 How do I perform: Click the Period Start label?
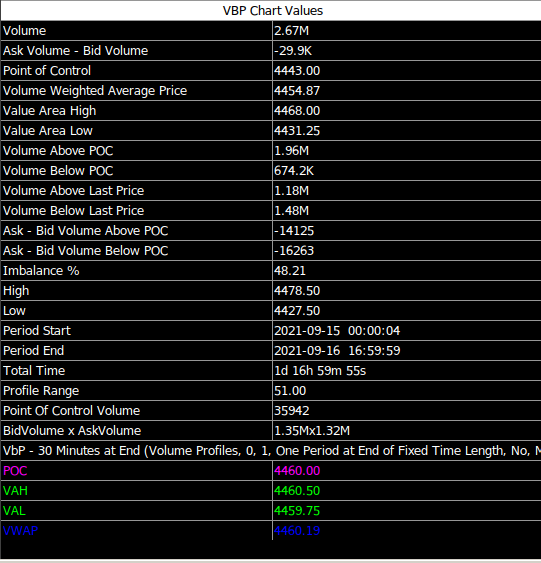tap(37, 331)
